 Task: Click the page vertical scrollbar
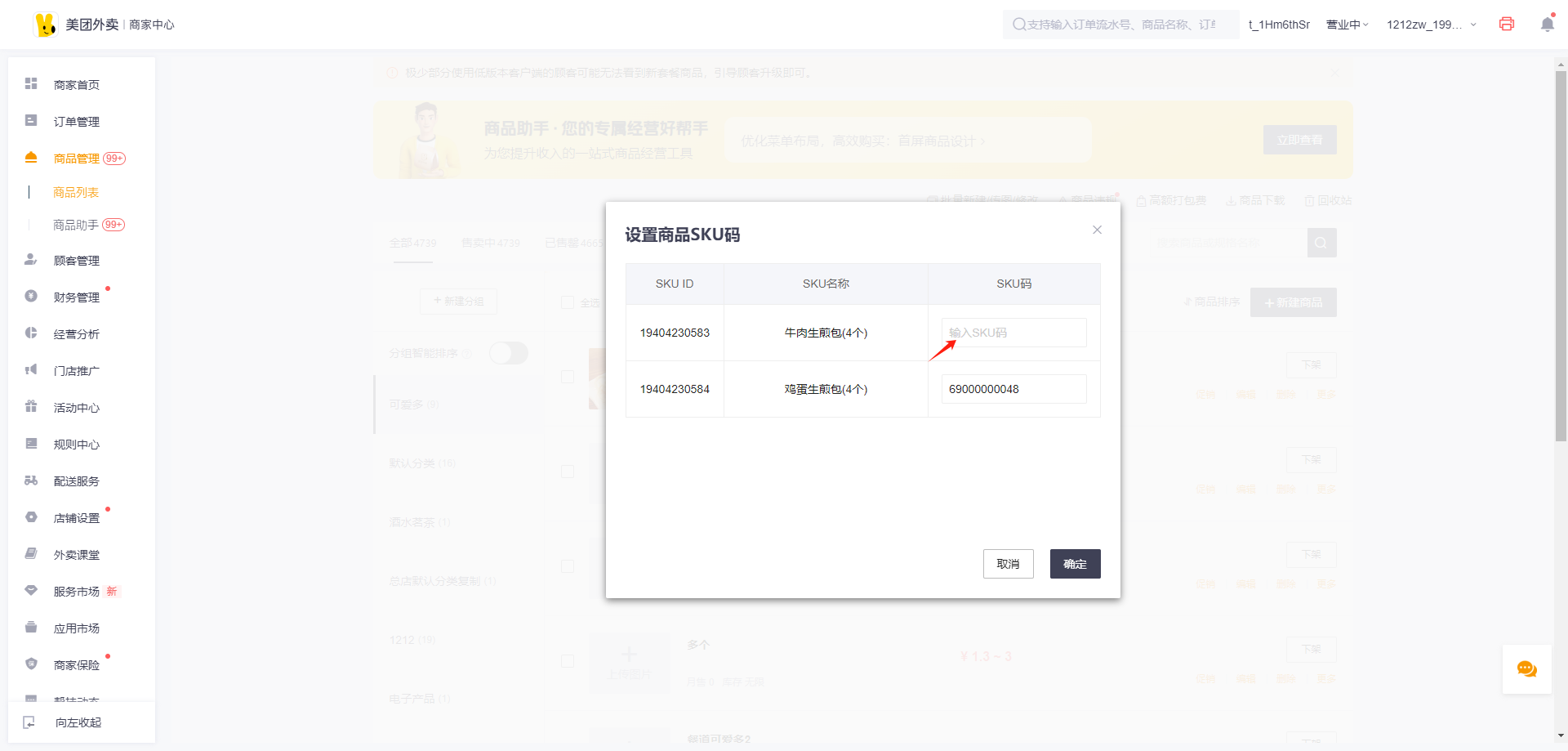(x=1561, y=255)
